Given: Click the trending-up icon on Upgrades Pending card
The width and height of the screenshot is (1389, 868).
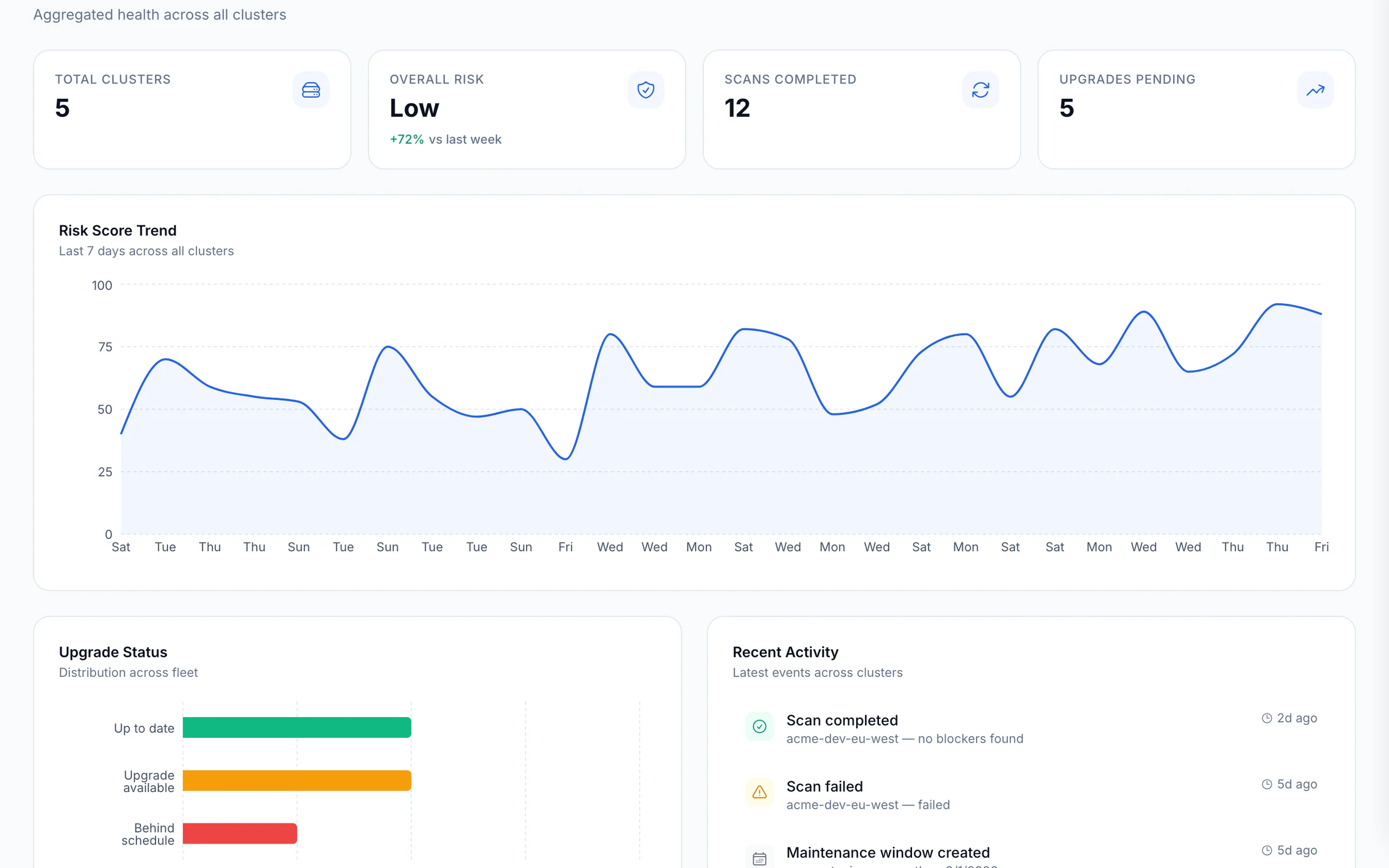Looking at the screenshot, I should [x=1316, y=90].
